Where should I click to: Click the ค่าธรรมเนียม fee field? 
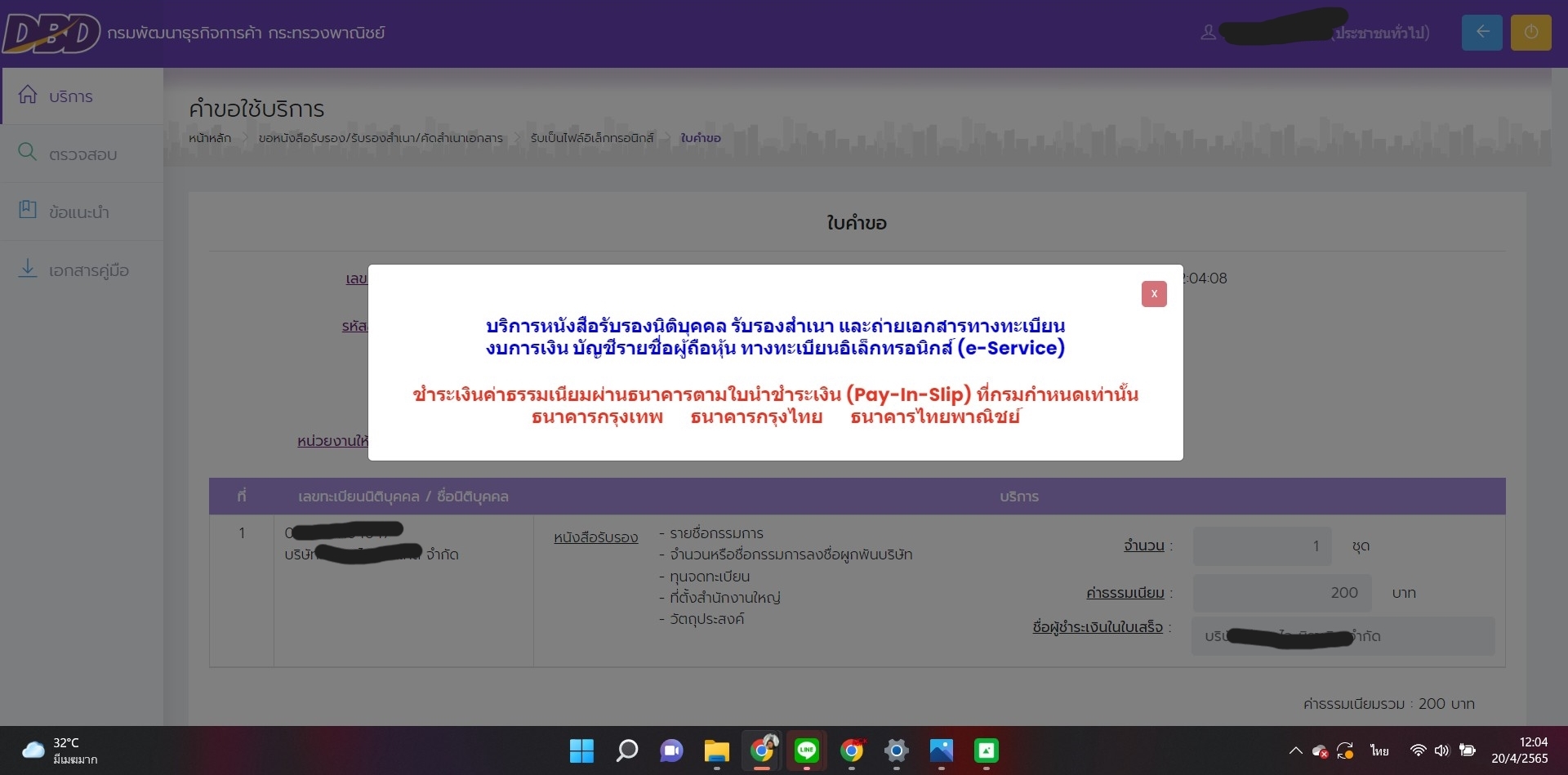pos(1282,593)
